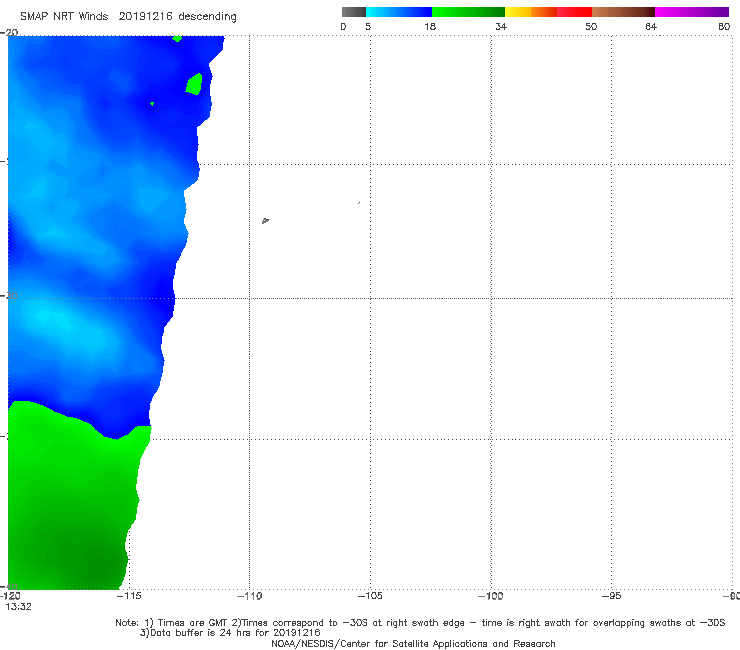Click the green 18-34 color bar segment

[x=468, y=12]
